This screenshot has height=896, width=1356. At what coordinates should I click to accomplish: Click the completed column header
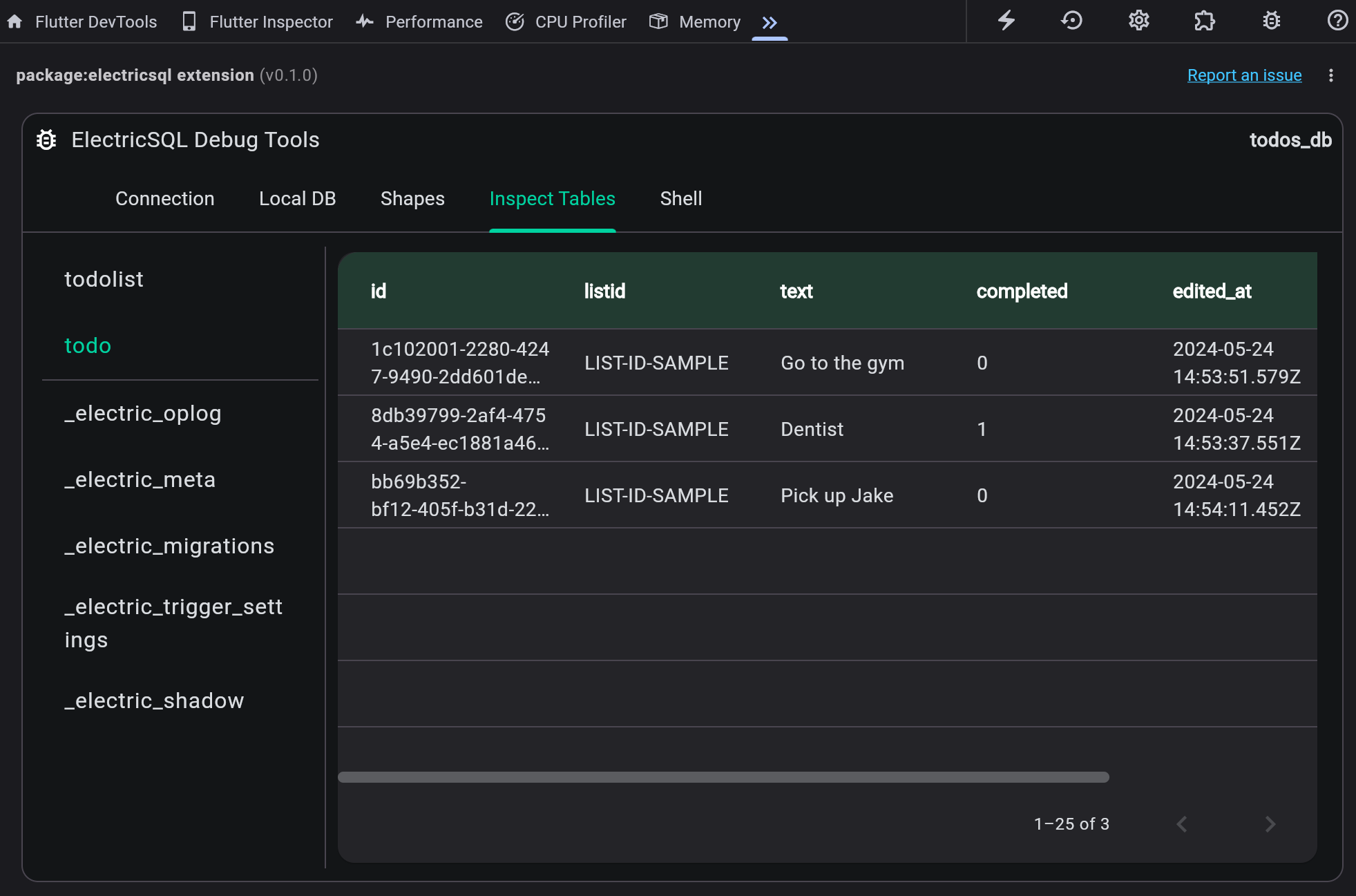point(1022,291)
